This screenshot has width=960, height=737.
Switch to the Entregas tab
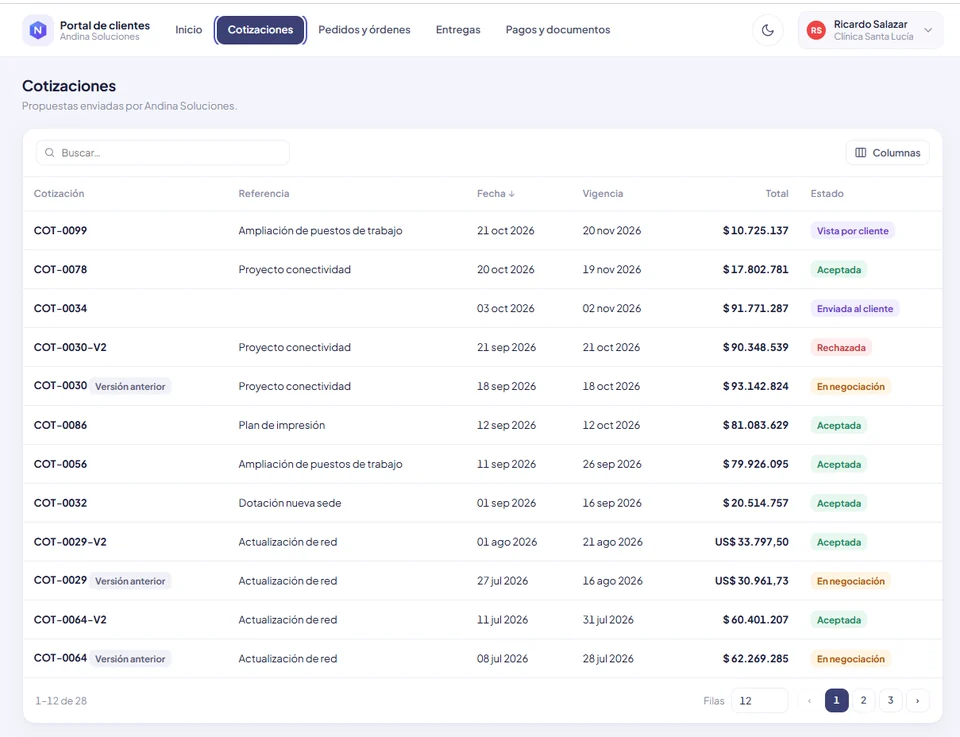pyautogui.click(x=458, y=30)
